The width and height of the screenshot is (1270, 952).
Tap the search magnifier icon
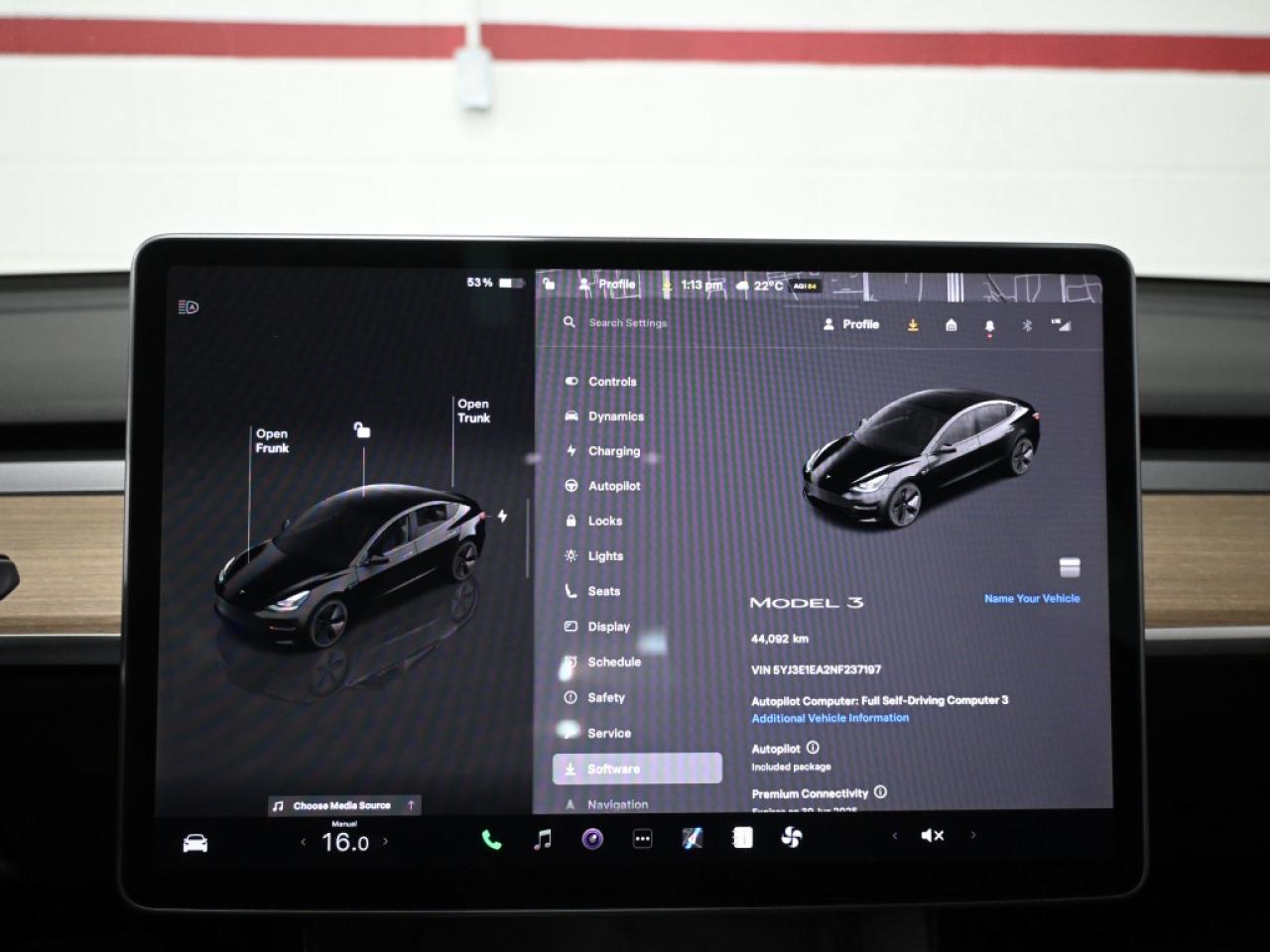click(x=570, y=322)
